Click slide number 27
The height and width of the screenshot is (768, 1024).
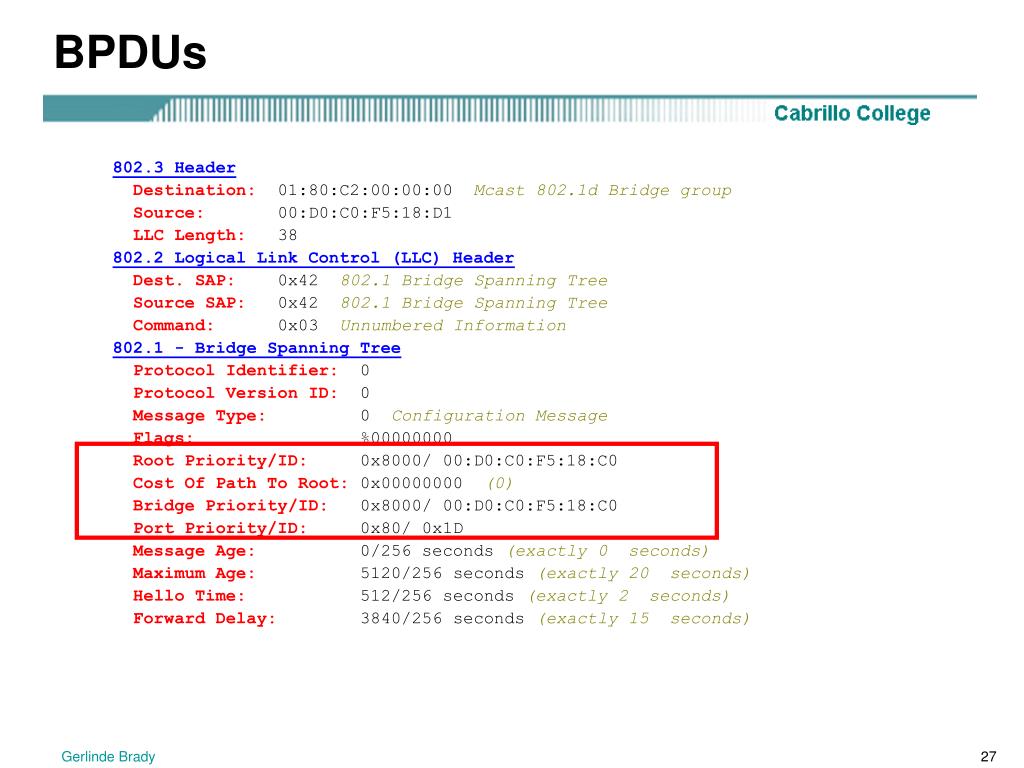tap(989, 757)
